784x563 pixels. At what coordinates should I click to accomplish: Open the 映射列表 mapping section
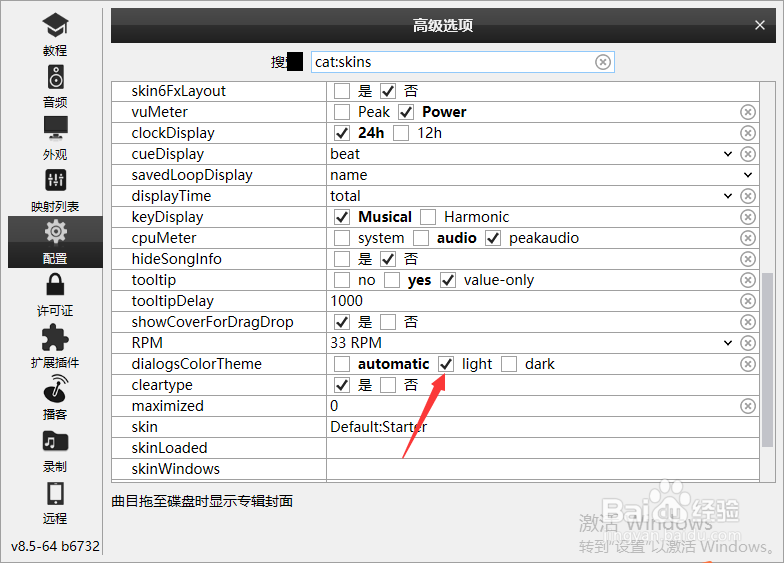pyautogui.click(x=55, y=190)
